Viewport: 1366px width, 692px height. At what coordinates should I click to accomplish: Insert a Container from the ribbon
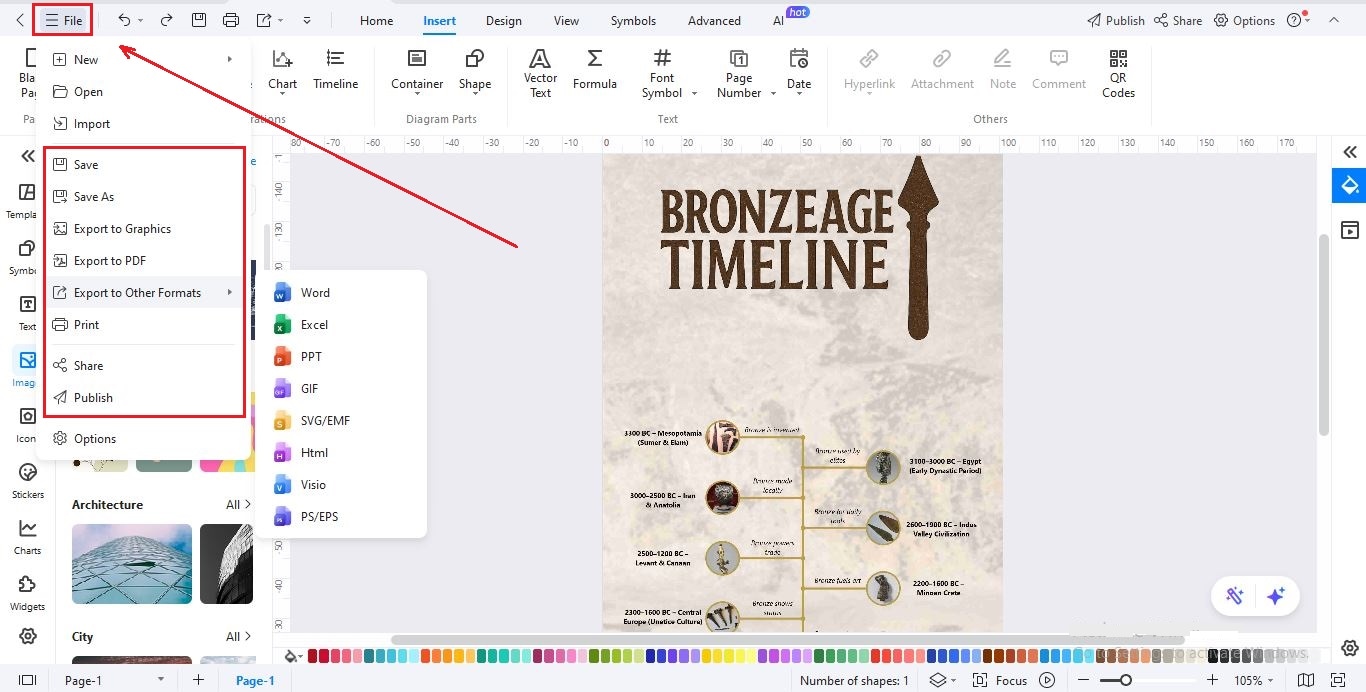[x=417, y=70]
